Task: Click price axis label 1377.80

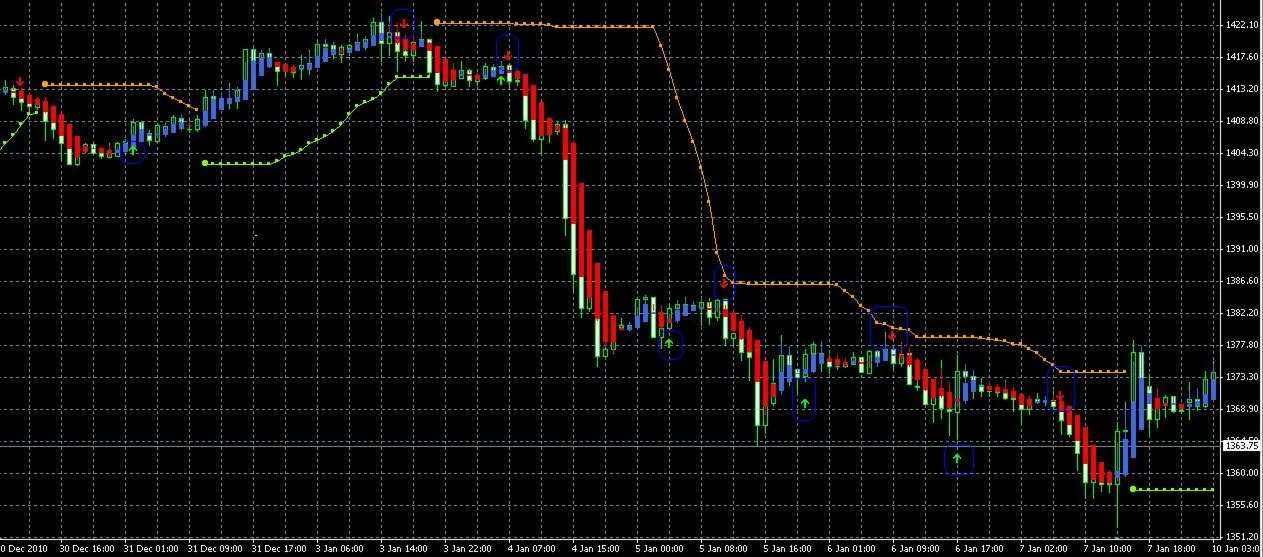Action: (1241, 345)
